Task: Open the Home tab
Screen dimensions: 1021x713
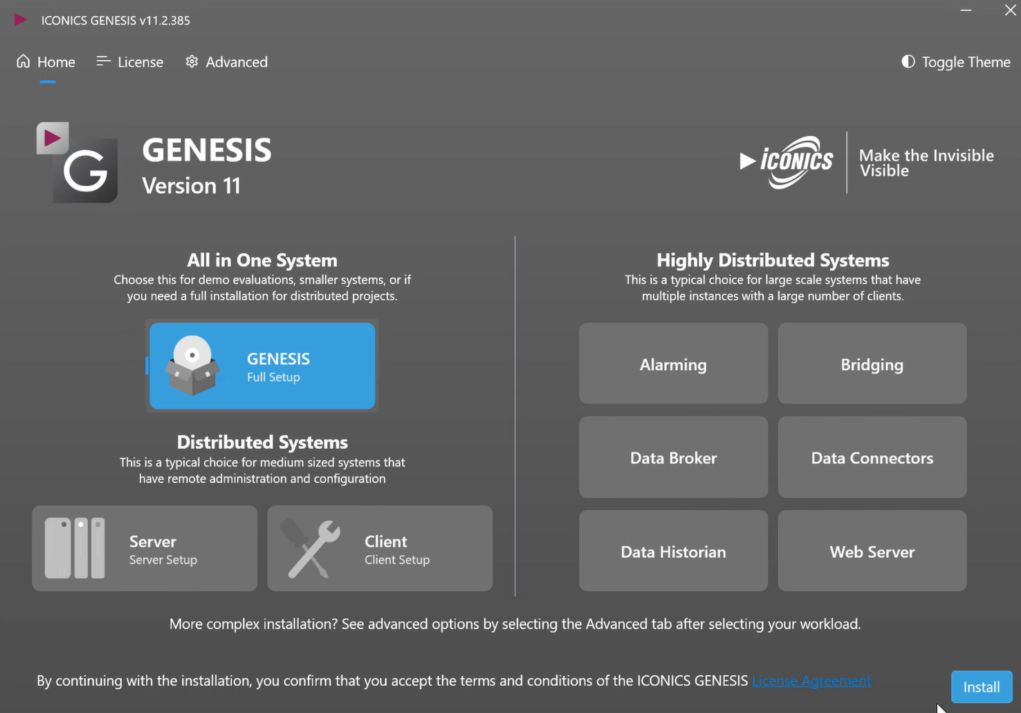Action: click(x=46, y=62)
